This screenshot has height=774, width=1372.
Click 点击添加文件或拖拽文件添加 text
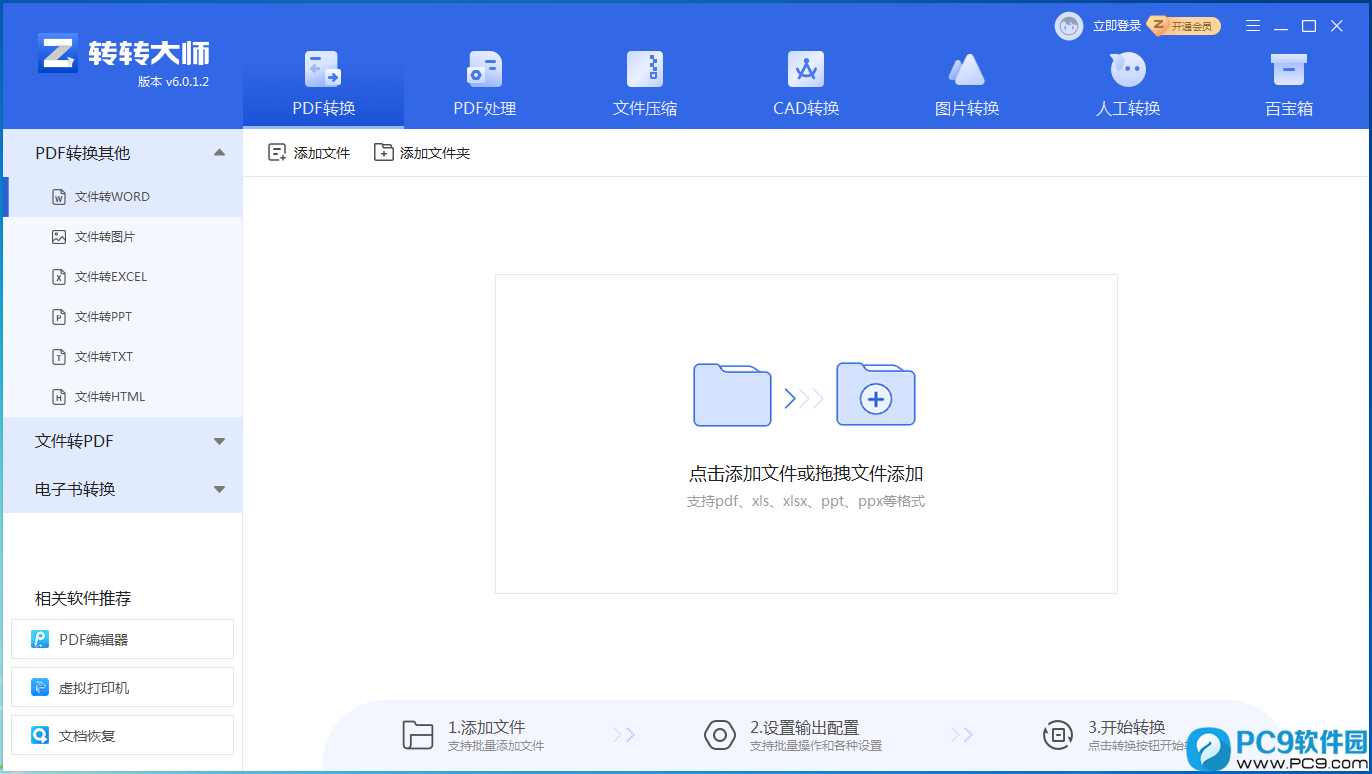[806, 474]
